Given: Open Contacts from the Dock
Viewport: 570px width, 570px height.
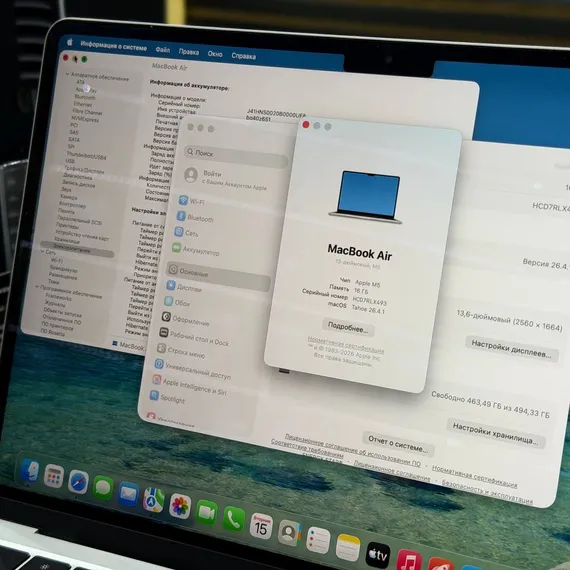Looking at the screenshot, I should 289,533.
